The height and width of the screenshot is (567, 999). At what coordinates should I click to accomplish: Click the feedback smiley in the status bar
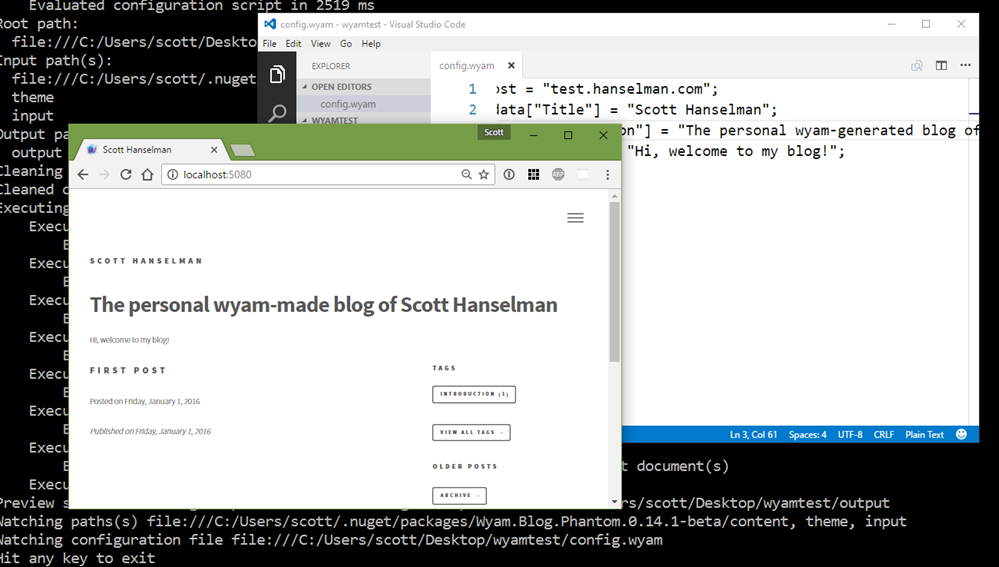(x=962, y=435)
